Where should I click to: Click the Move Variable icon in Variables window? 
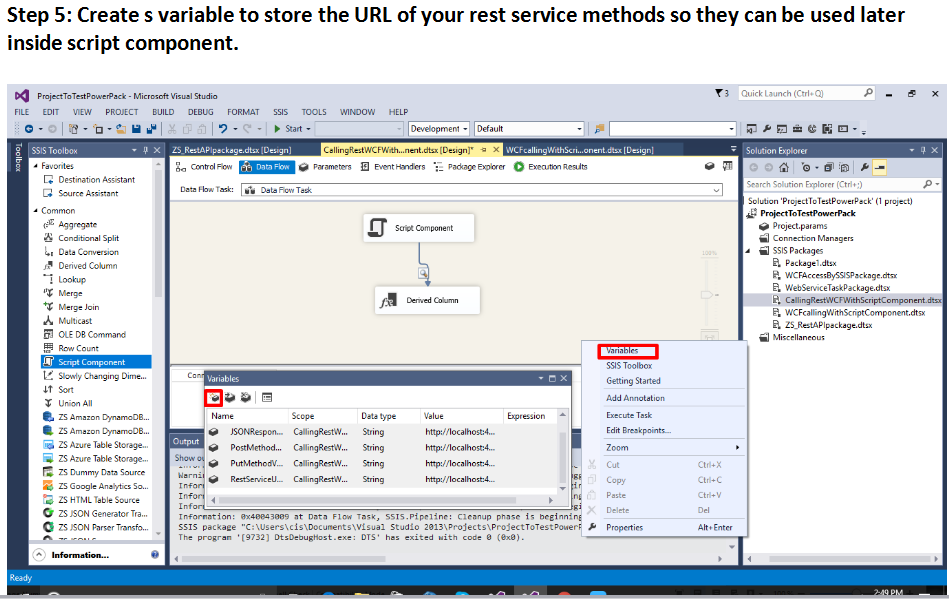(230, 398)
